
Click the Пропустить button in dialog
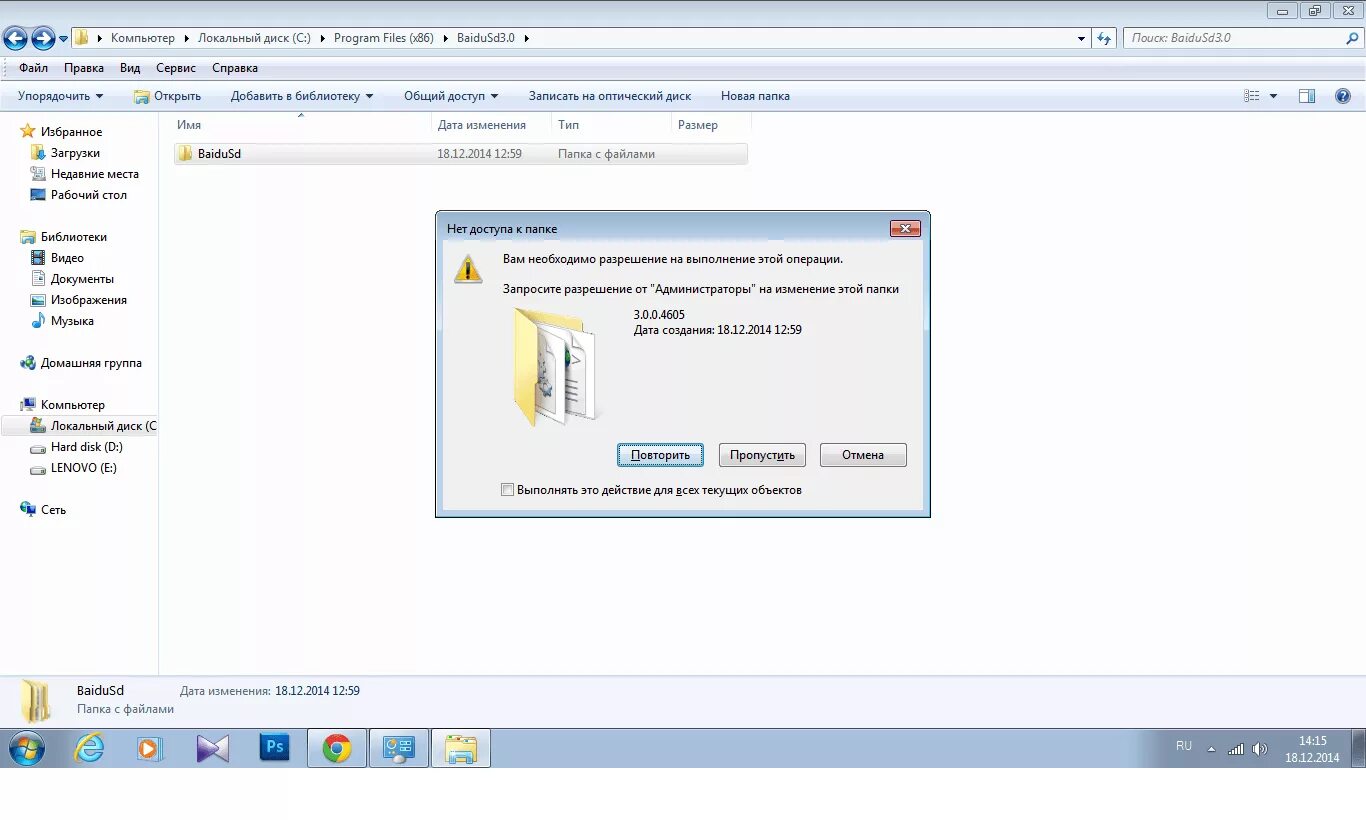tap(762, 455)
